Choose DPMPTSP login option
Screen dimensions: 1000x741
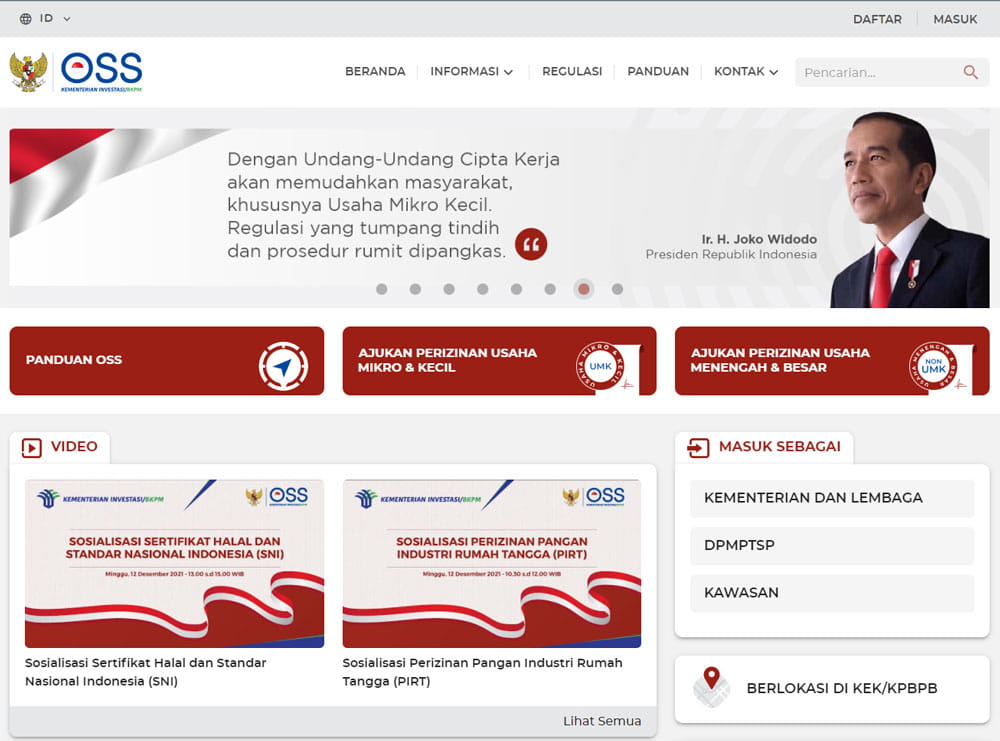click(832, 546)
